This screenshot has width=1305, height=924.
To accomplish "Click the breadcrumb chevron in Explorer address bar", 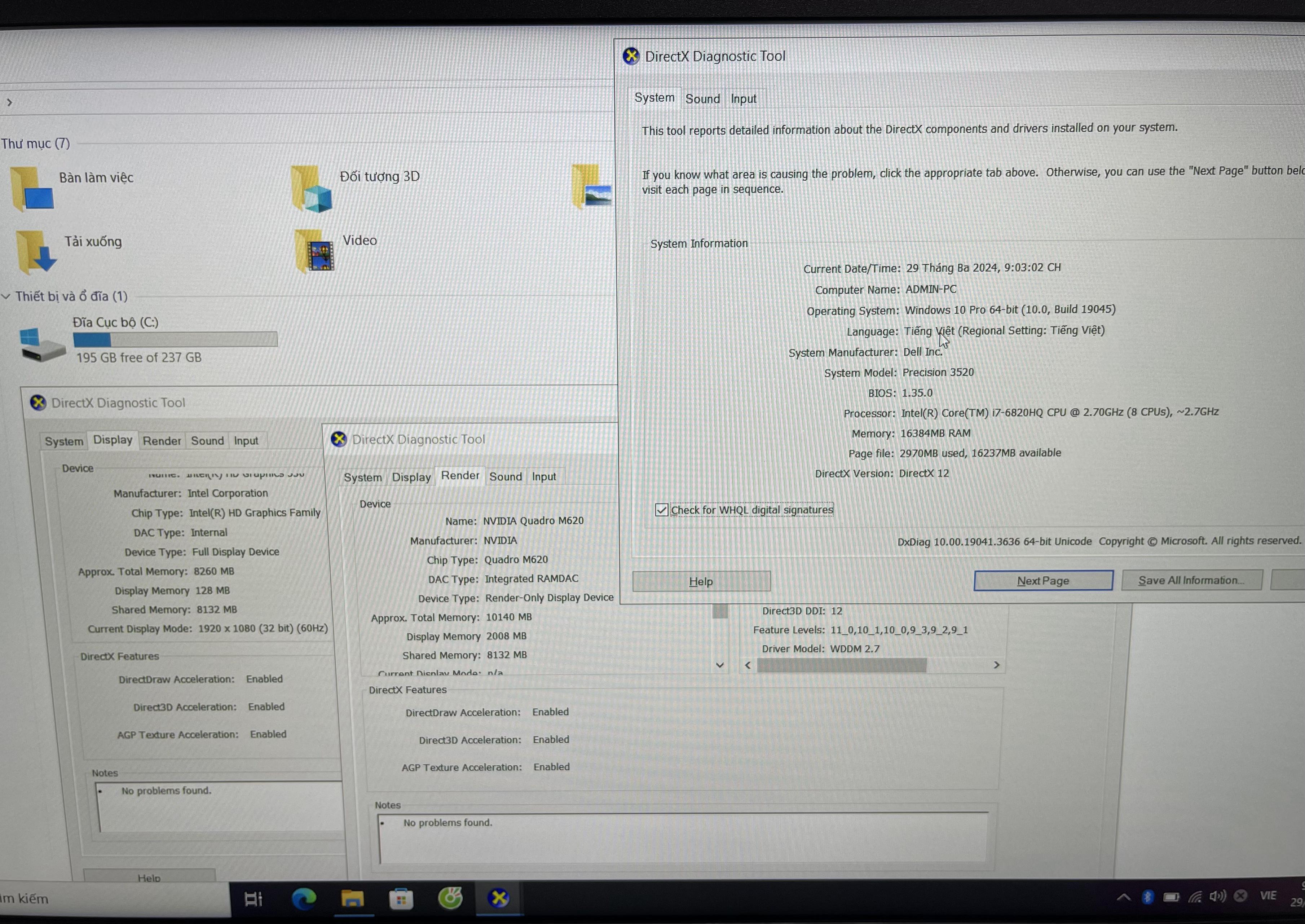I will (x=9, y=102).
